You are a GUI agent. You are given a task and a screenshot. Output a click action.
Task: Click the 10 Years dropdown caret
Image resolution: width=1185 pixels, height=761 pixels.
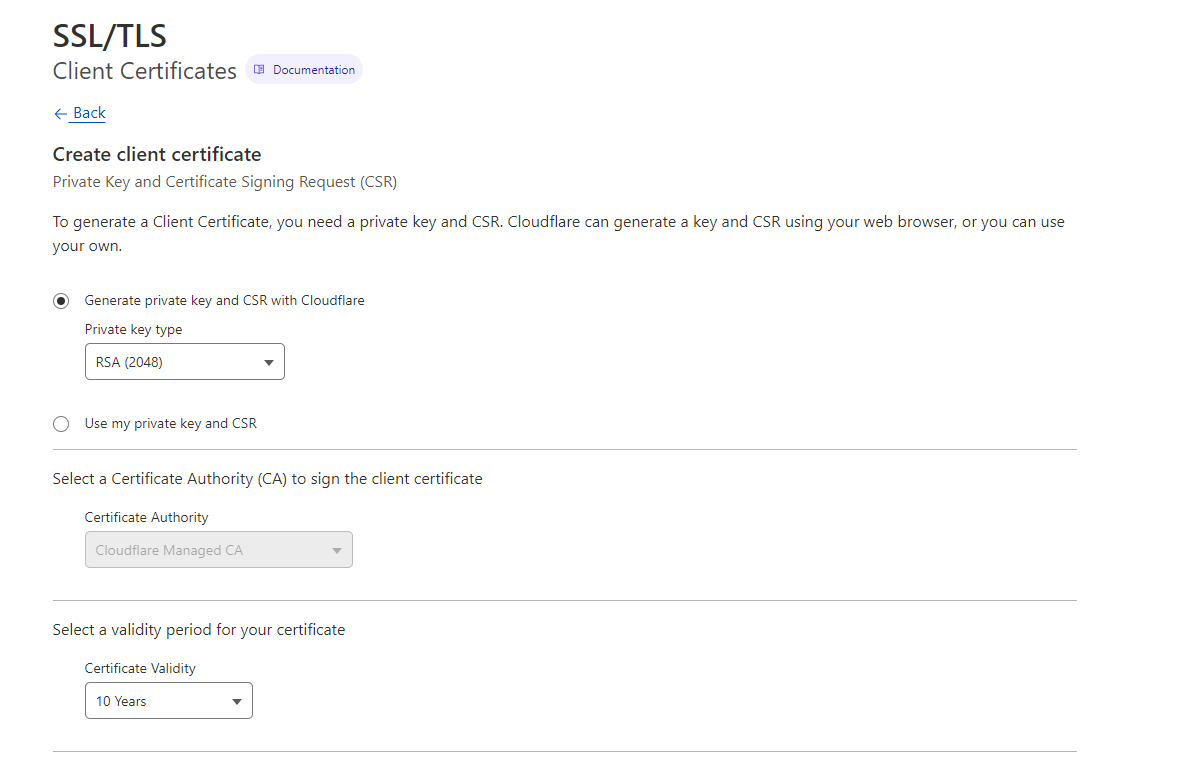[237, 702]
